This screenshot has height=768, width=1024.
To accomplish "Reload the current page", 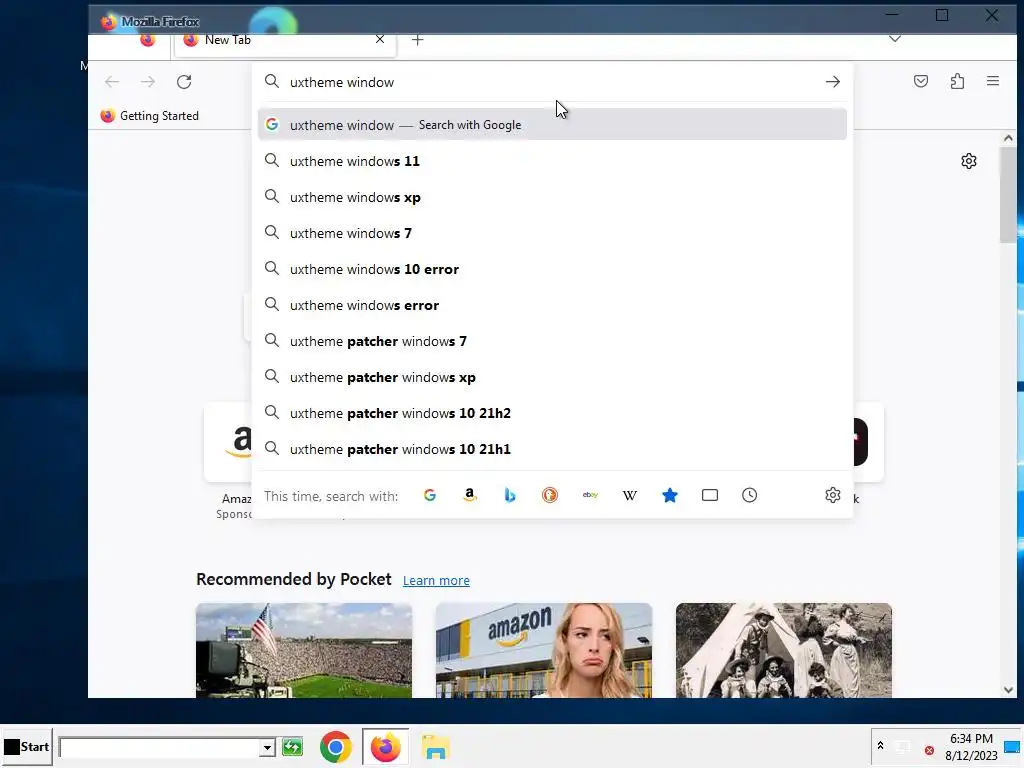I will click(x=184, y=82).
